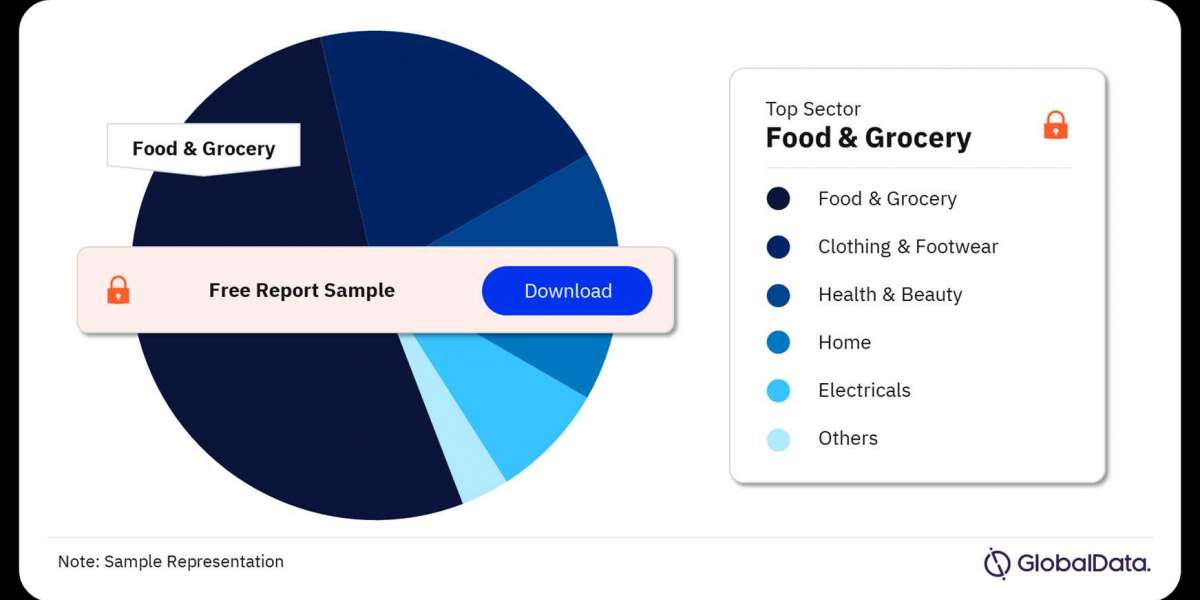Click the Others legend color dot
This screenshot has height=600, width=1200.
[x=778, y=439]
